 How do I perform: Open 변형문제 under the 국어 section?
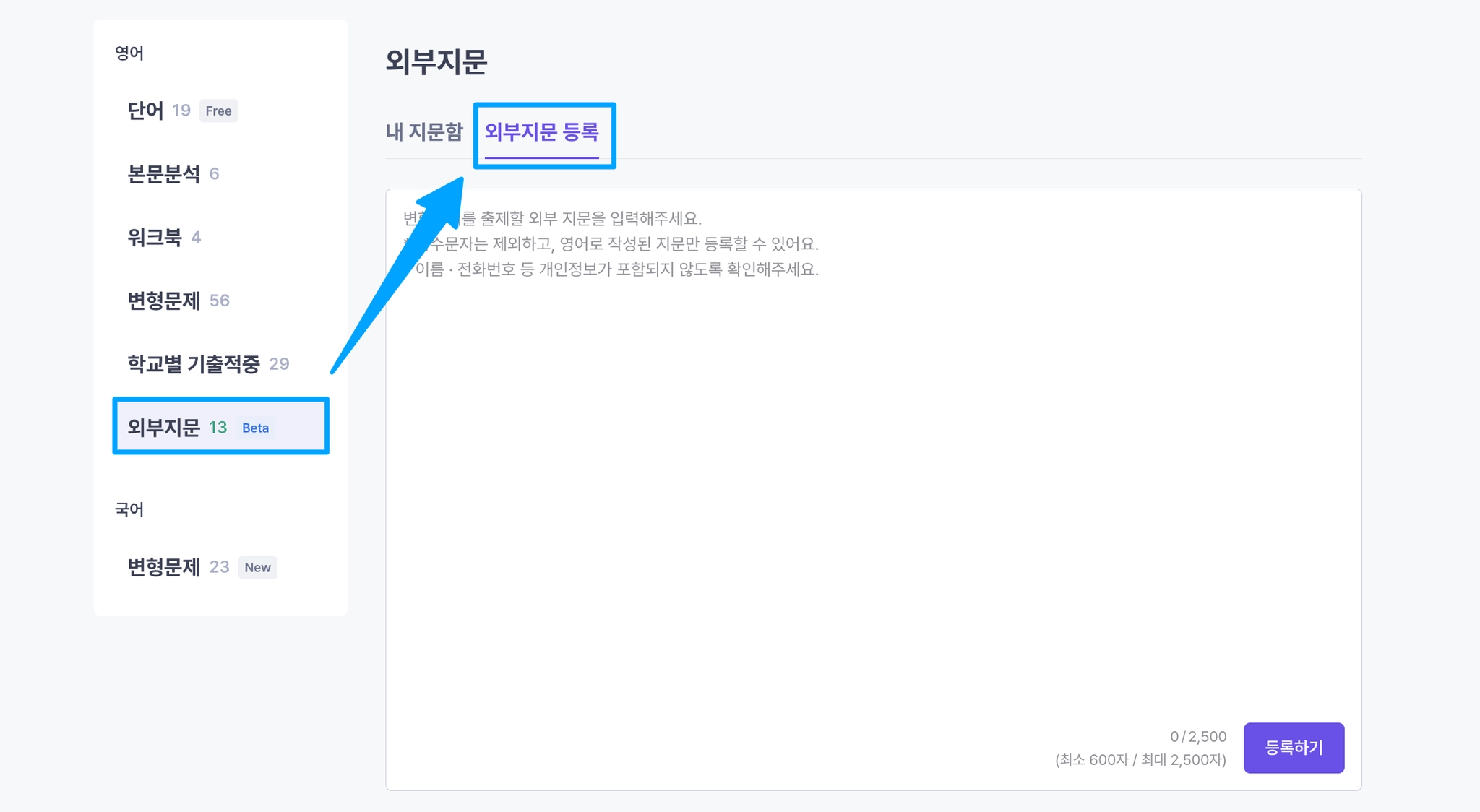163,567
